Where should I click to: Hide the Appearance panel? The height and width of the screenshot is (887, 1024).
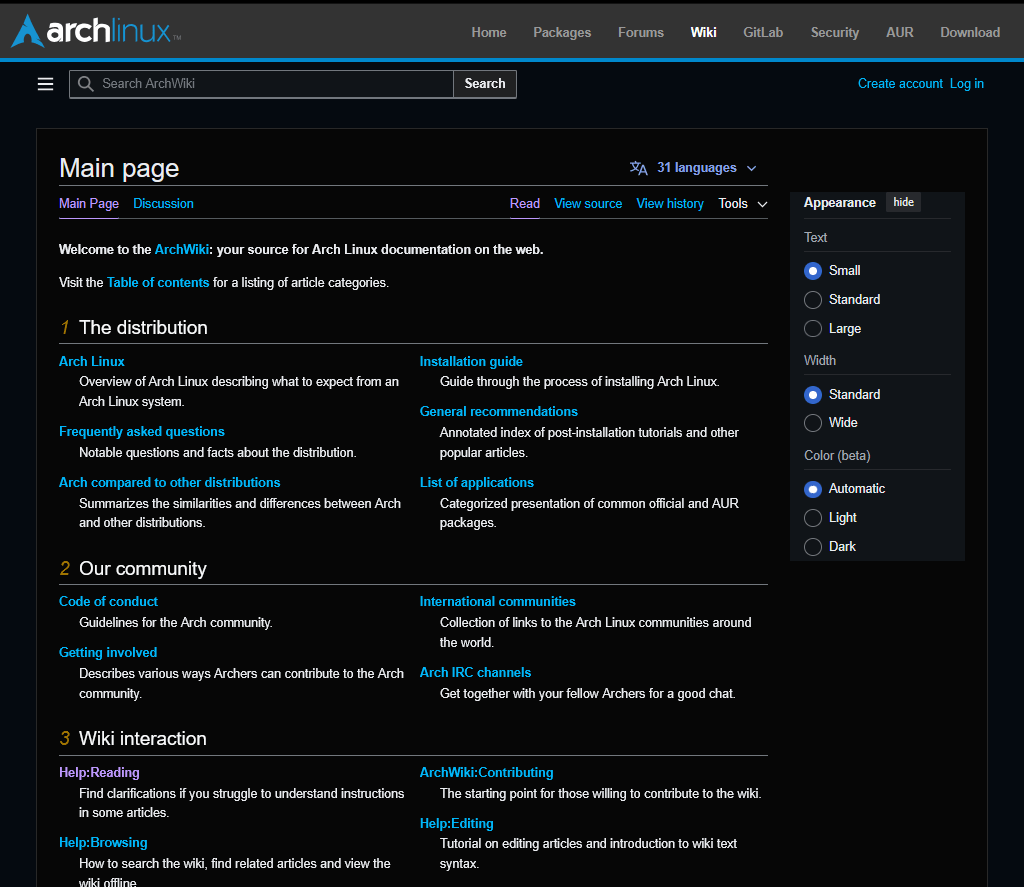pos(903,202)
